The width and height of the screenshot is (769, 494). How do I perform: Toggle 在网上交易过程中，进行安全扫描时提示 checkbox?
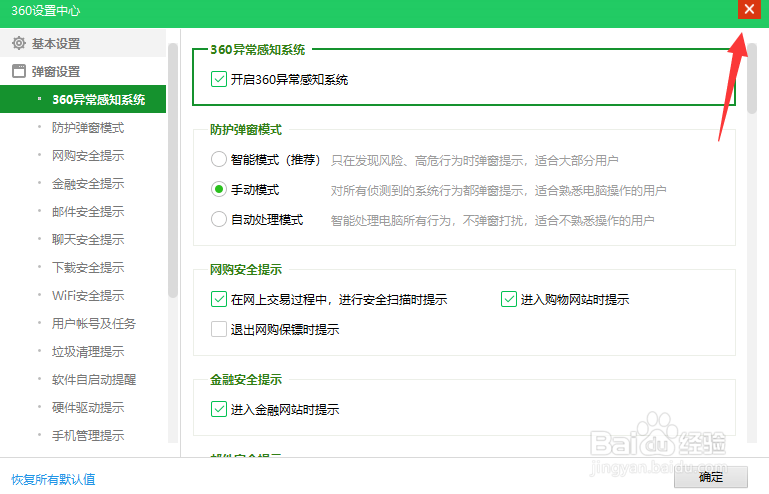[x=219, y=299]
